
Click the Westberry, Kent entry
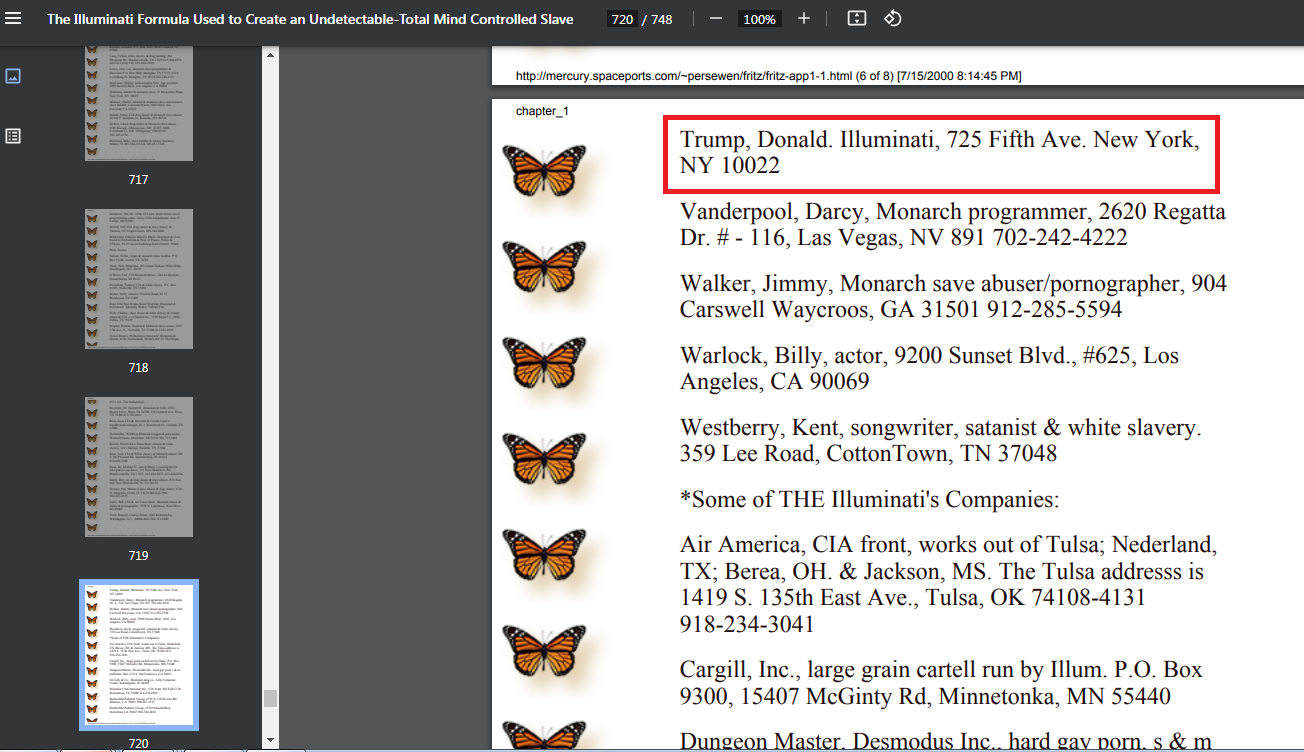coord(940,440)
